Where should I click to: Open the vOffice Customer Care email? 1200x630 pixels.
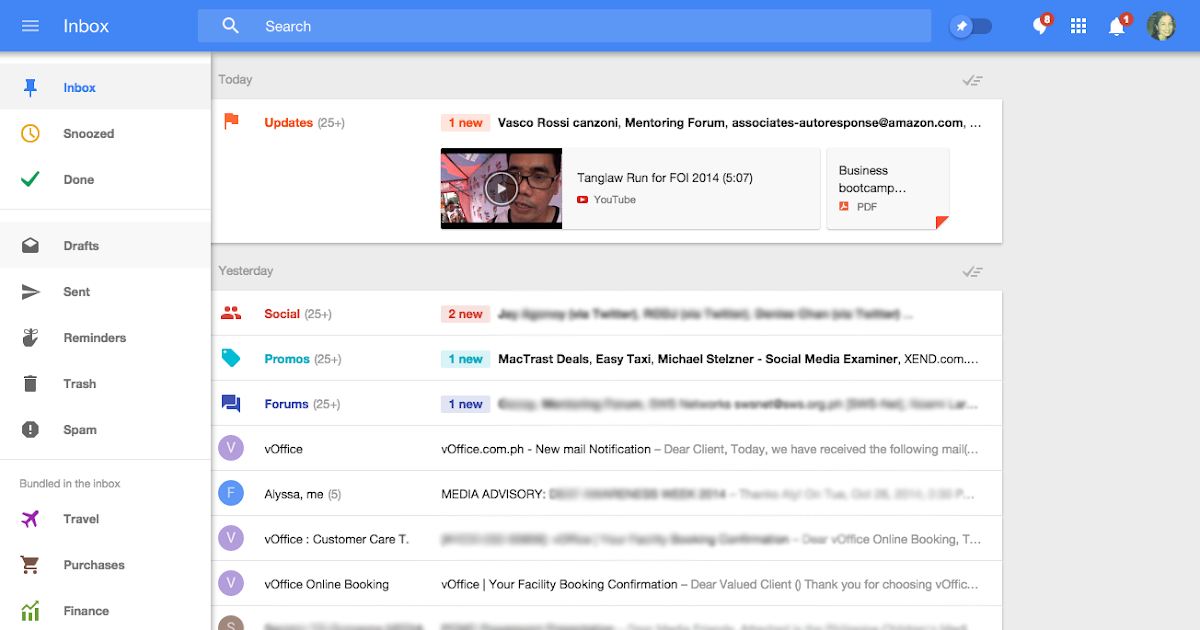click(606, 539)
